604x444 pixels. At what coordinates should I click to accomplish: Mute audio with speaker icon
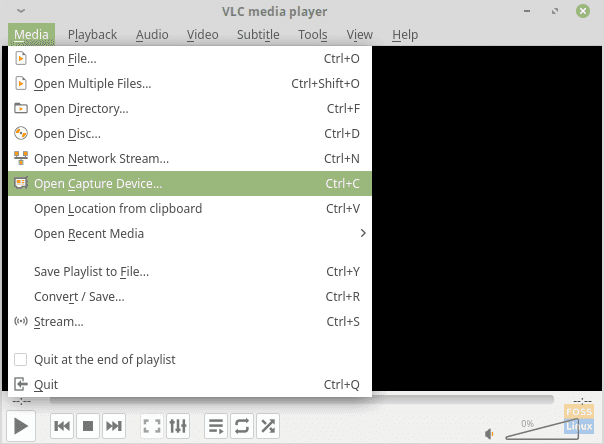pyautogui.click(x=489, y=434)
